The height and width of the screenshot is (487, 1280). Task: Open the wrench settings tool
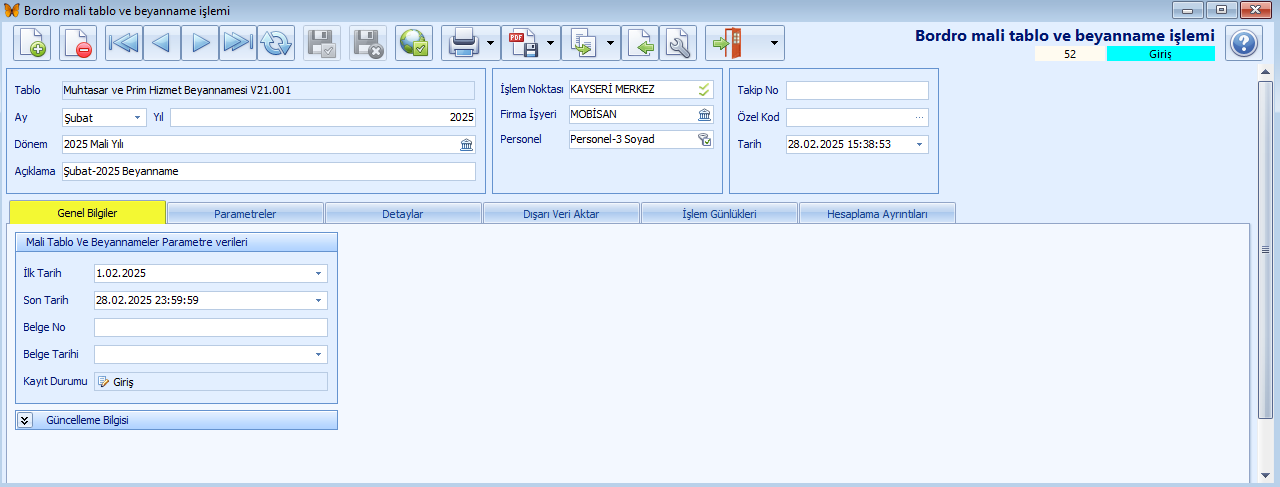679,43
